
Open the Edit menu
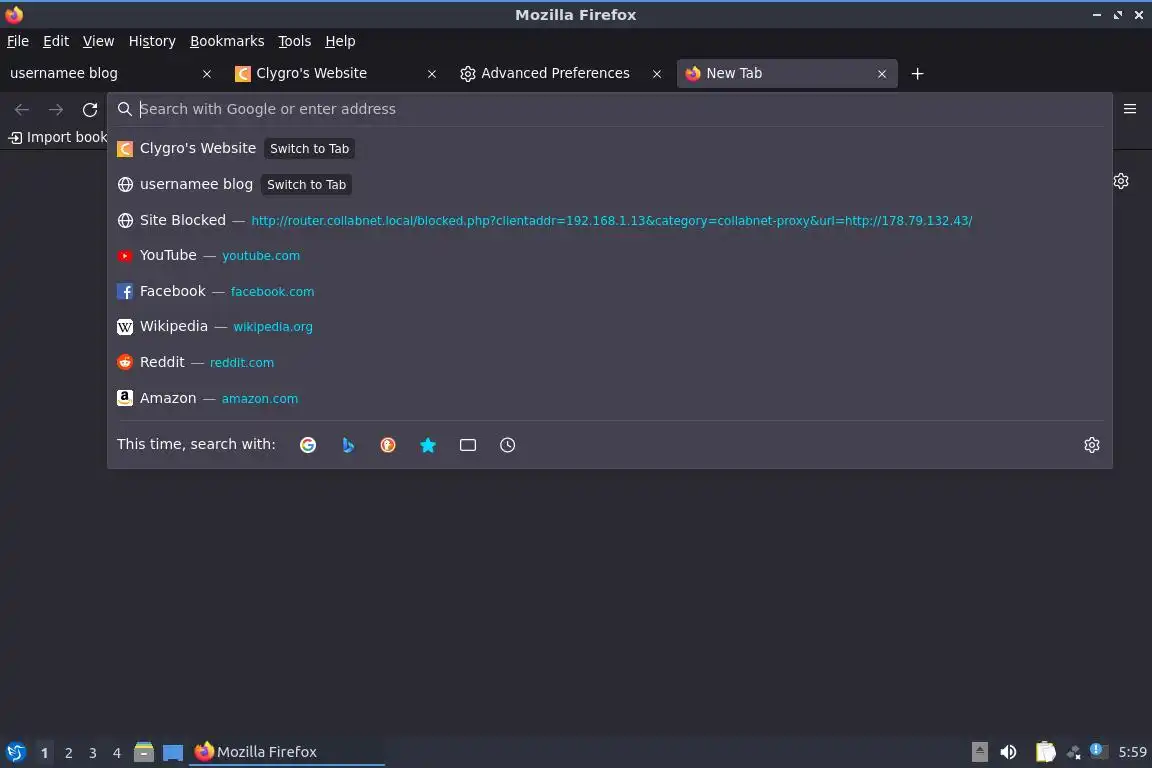[x=56, y=41]
